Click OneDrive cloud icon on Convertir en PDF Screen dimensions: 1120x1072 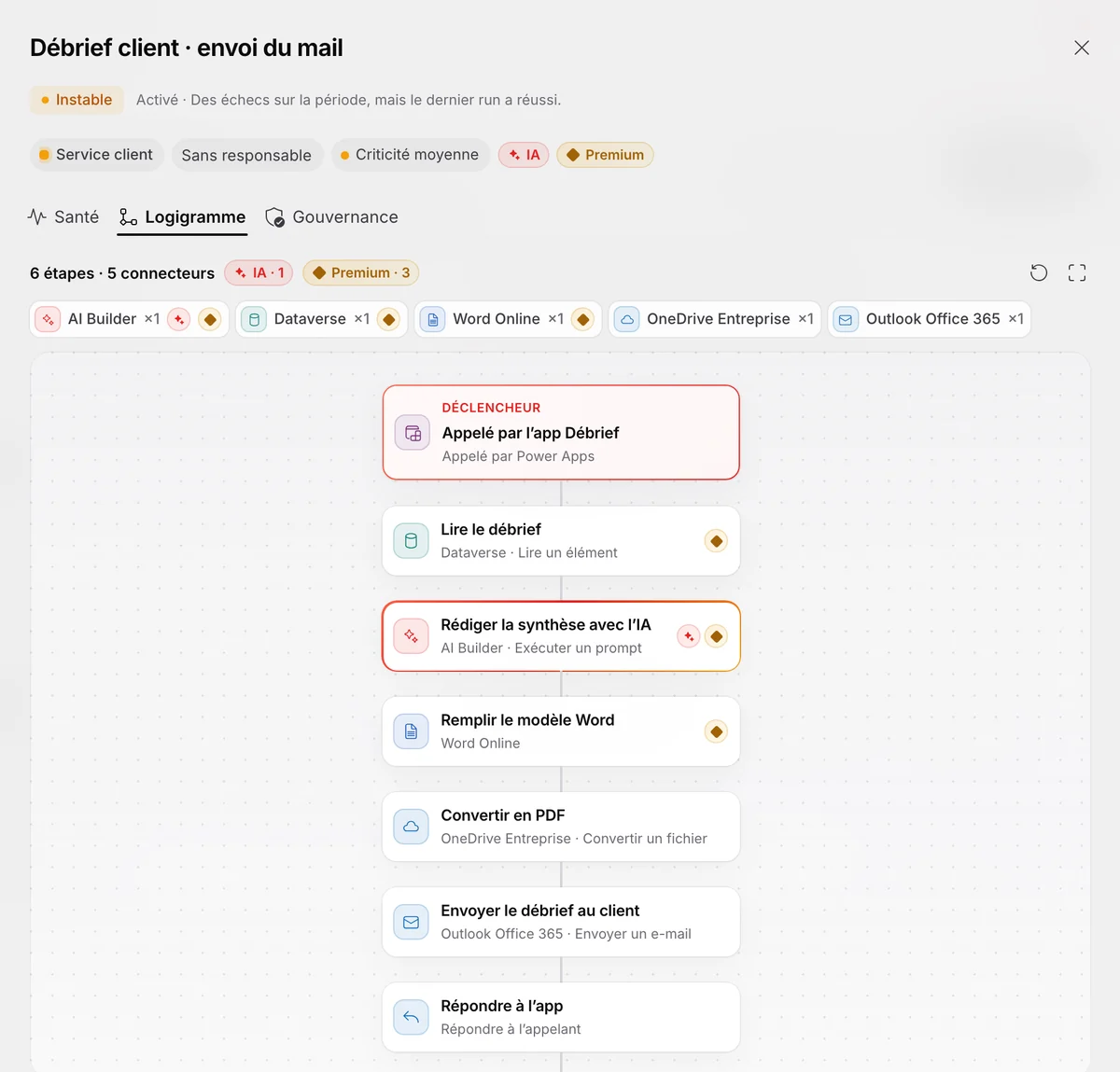[x=411, y=827]
